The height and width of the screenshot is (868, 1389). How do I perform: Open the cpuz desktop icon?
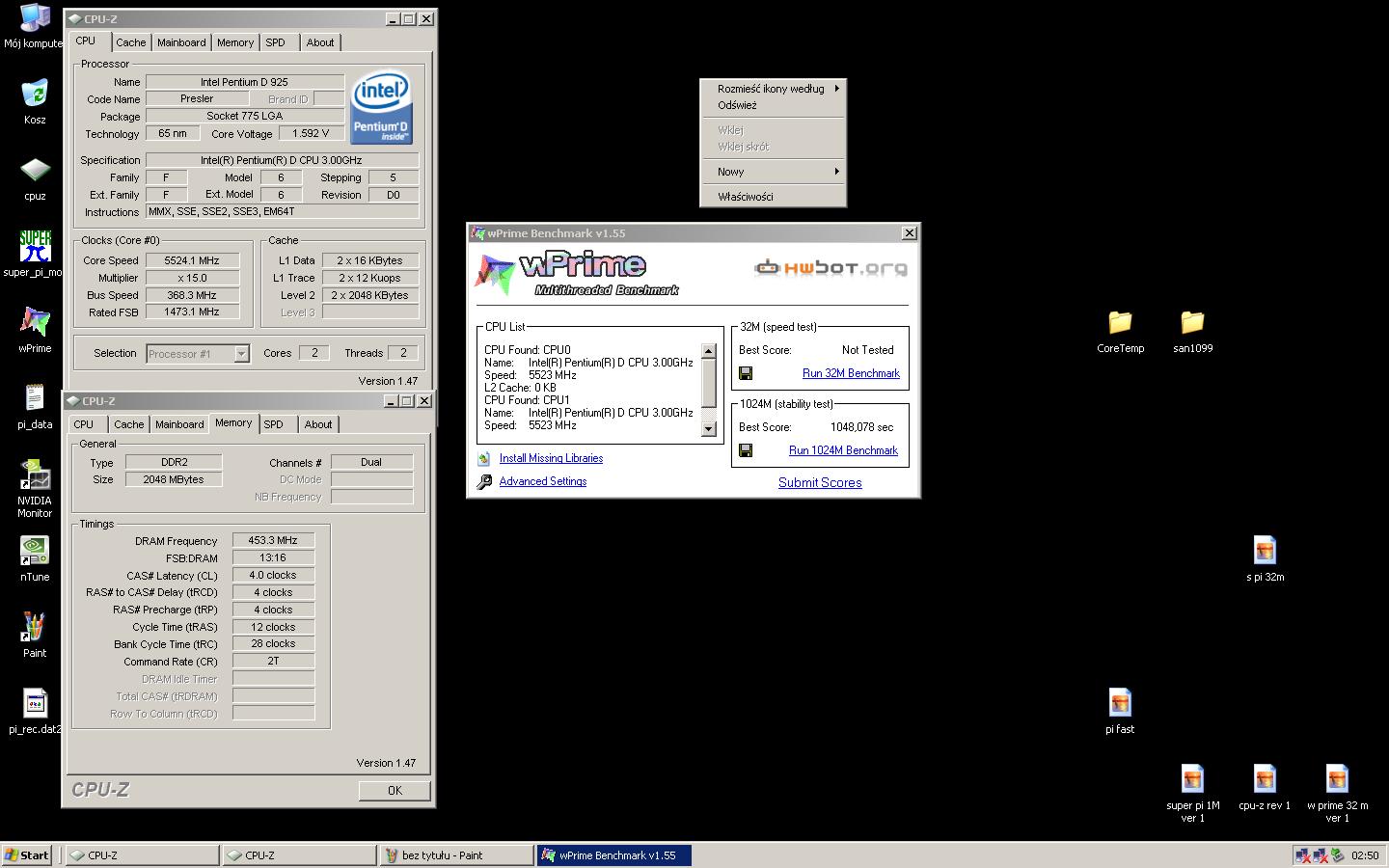pyautogui.click(x=35, y=170)
